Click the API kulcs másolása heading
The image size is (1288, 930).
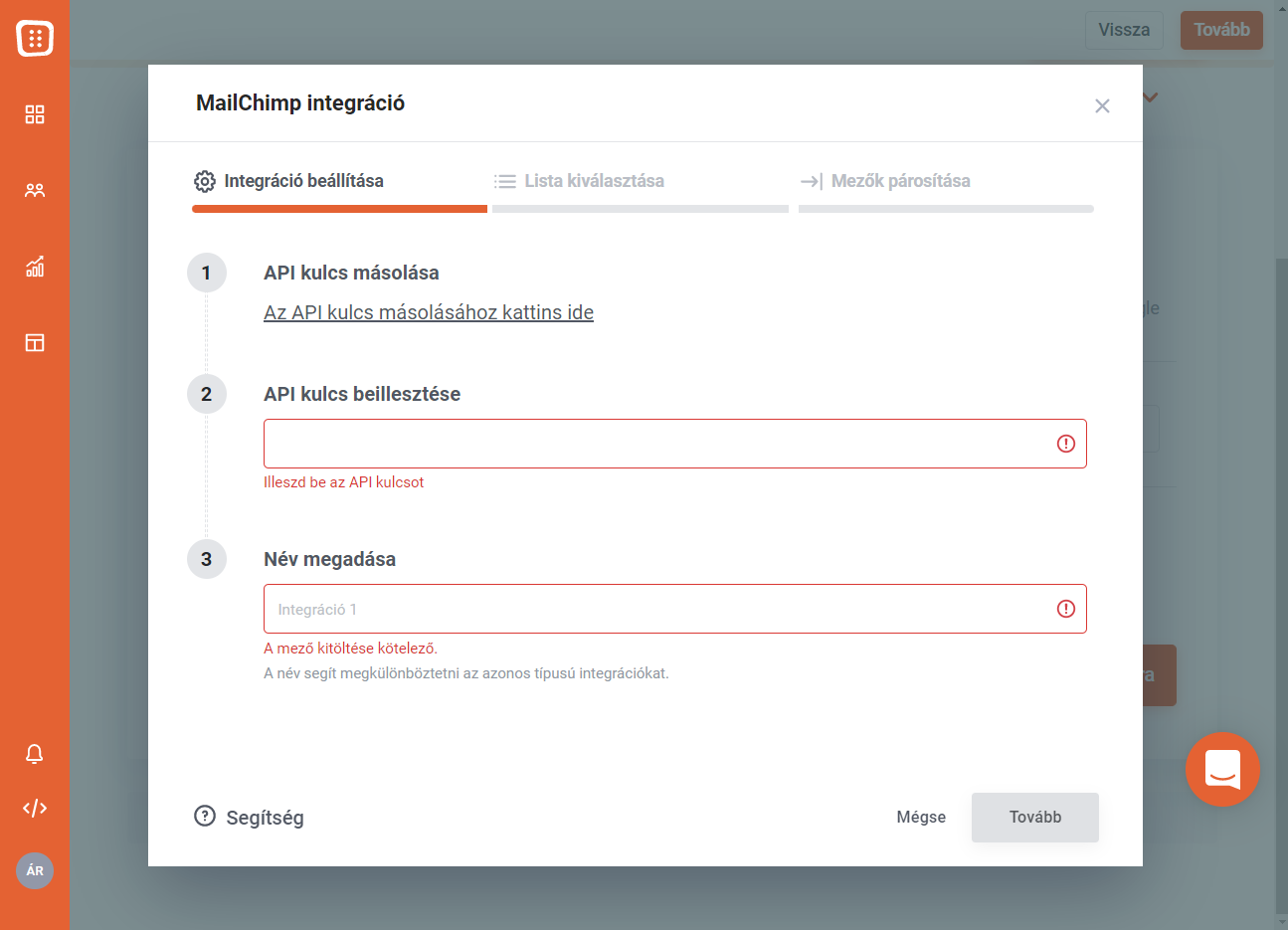tap(351, 273)
